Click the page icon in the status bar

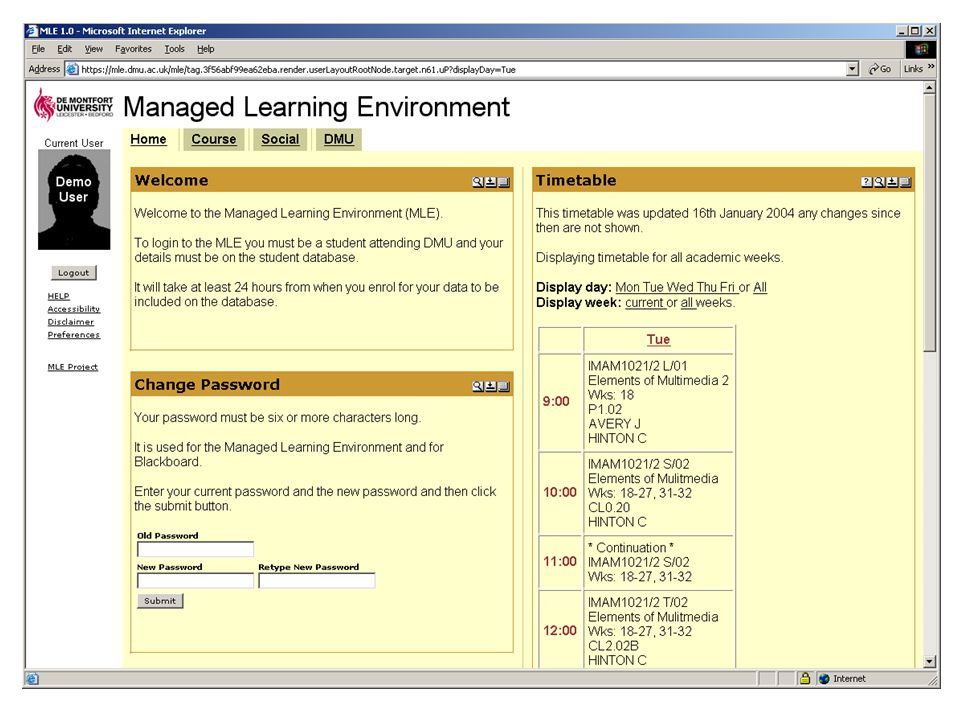pos(32,679)
